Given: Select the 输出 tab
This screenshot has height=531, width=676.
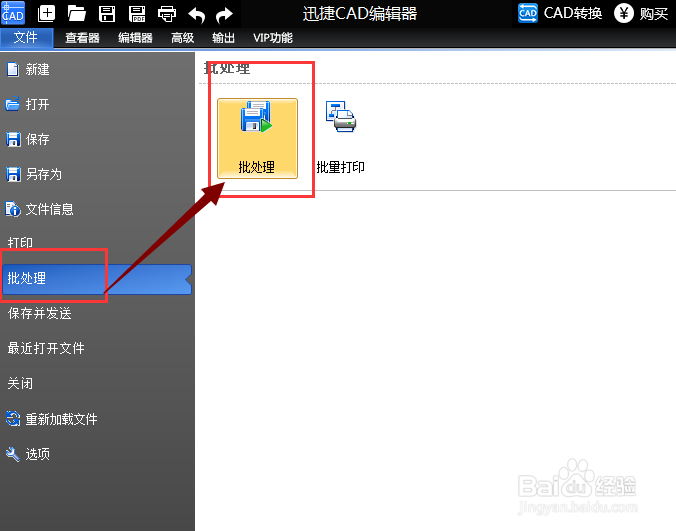Looking at the screenshot, I should (x=223, y=38).
